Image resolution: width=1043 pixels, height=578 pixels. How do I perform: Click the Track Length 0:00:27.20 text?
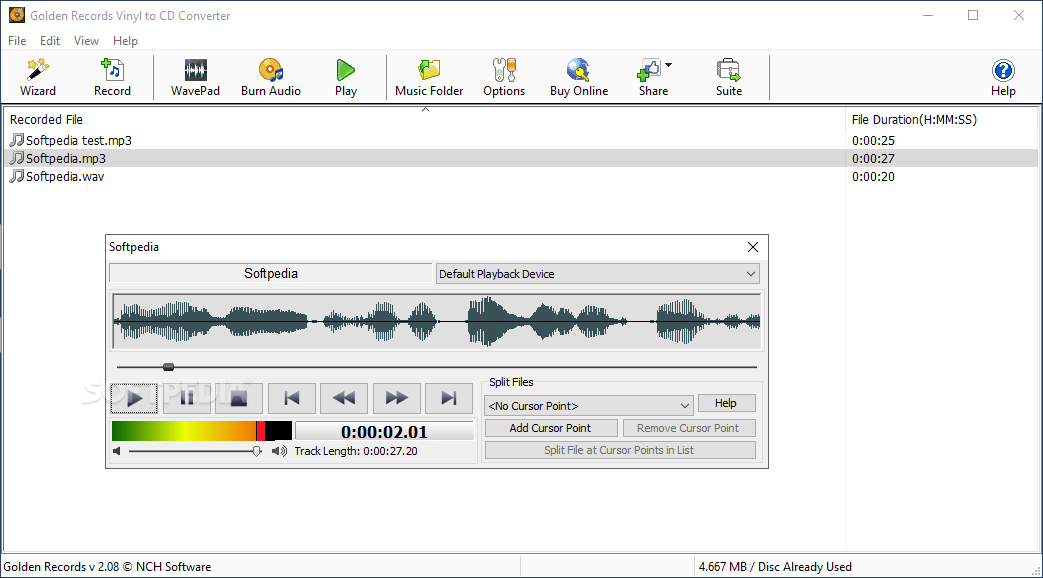click(356, 451)
